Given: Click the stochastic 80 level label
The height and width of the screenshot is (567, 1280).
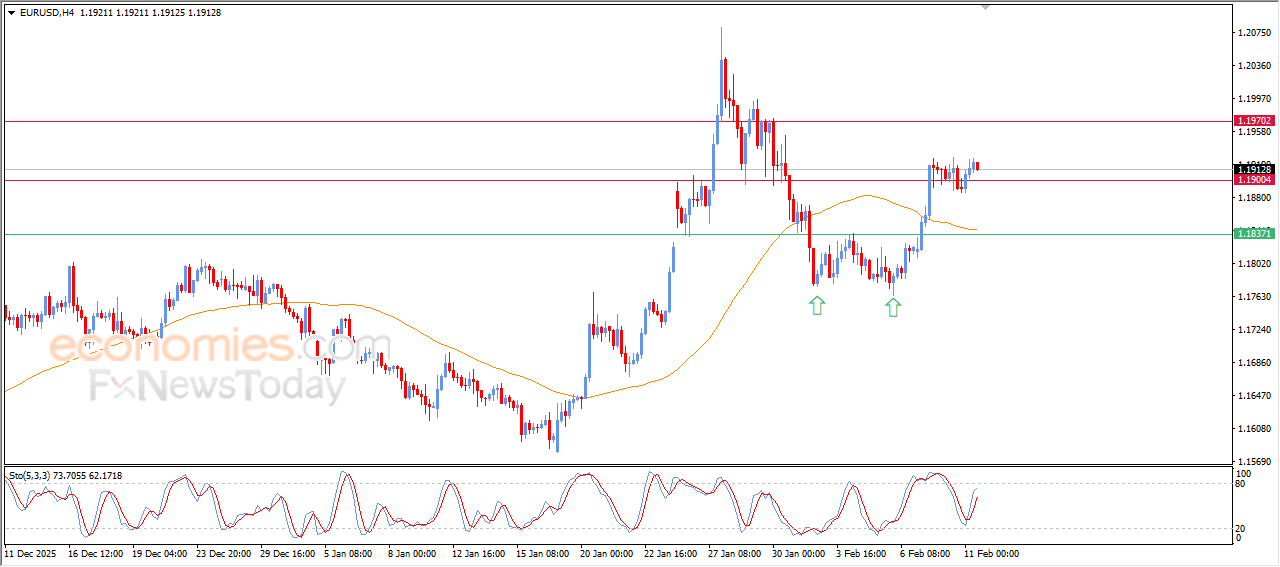Looking at the screenshot, I should pyautogui.click(x=1242, y=484).
